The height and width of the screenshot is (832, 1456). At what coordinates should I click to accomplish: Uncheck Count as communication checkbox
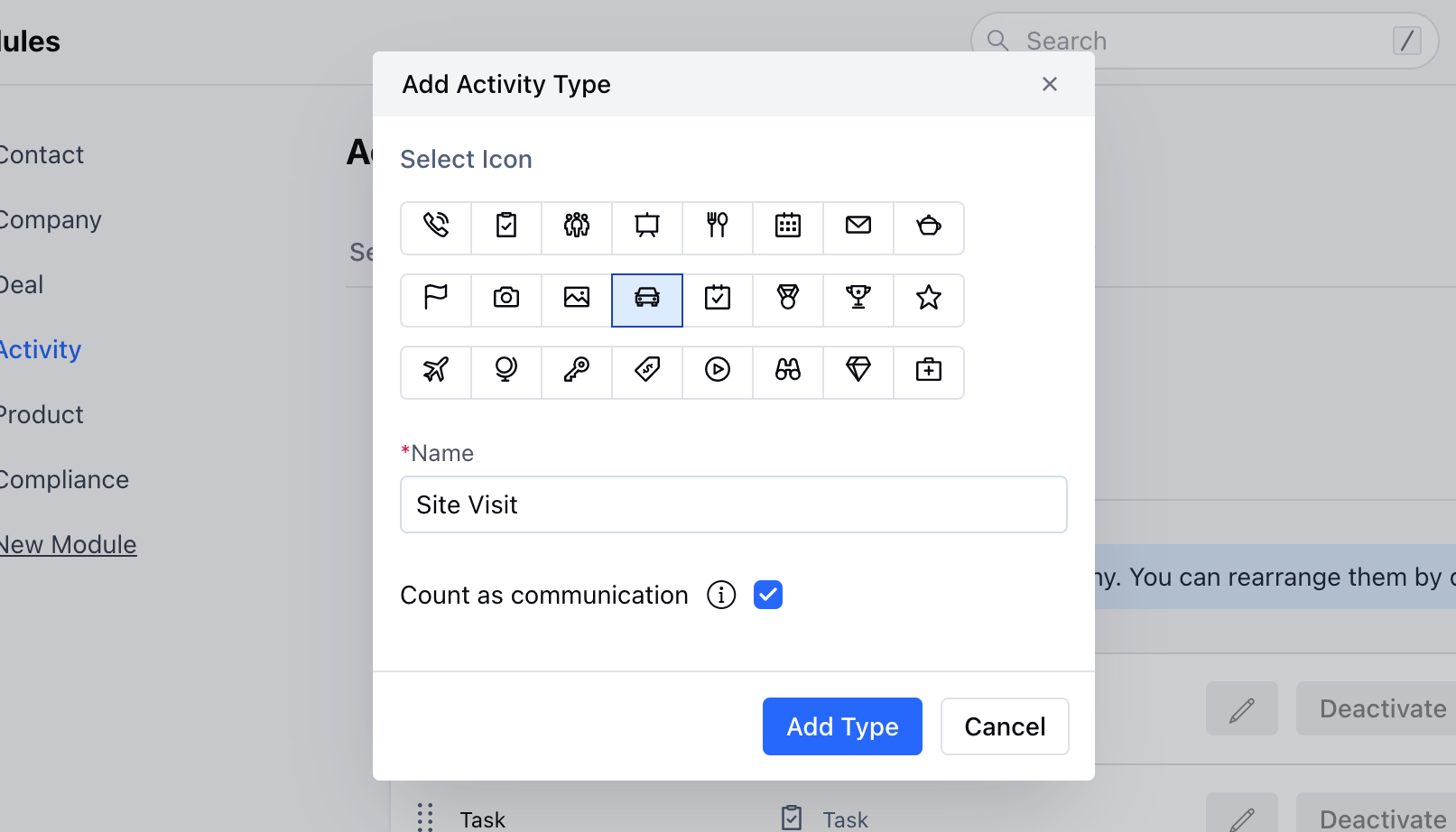pos(768,595)
